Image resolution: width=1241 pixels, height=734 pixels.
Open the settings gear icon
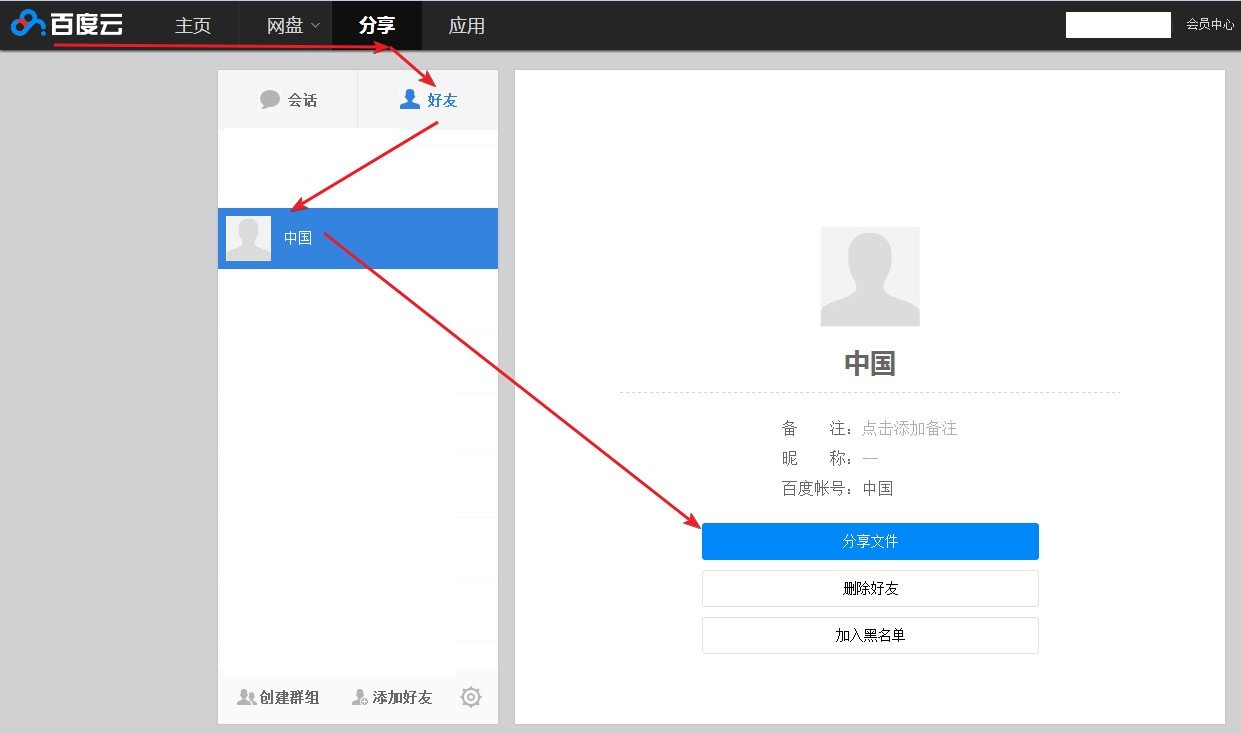(x=470, y=697)
